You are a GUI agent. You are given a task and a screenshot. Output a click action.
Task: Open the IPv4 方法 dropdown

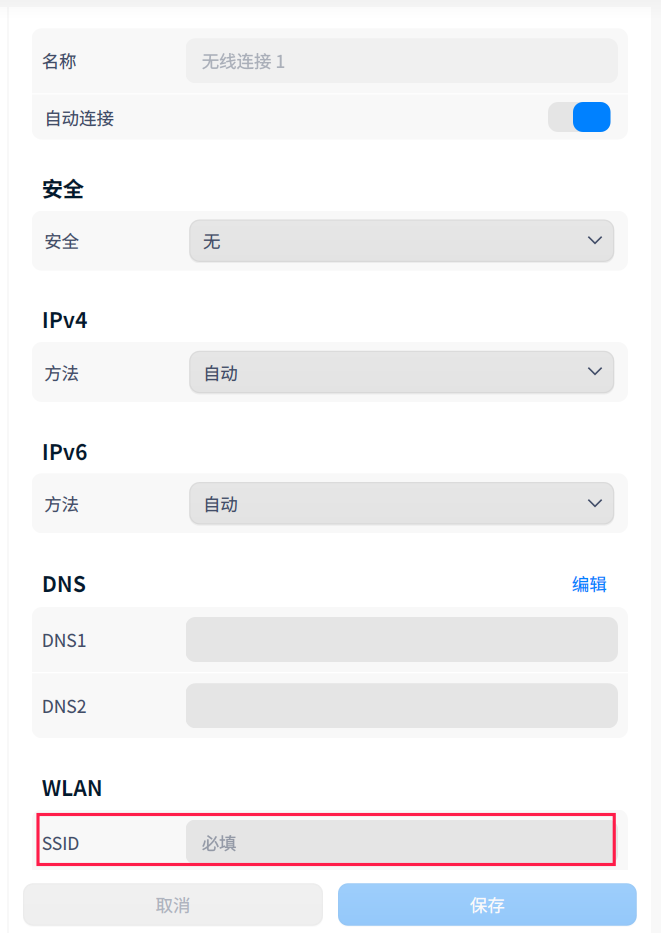(401, 373)
